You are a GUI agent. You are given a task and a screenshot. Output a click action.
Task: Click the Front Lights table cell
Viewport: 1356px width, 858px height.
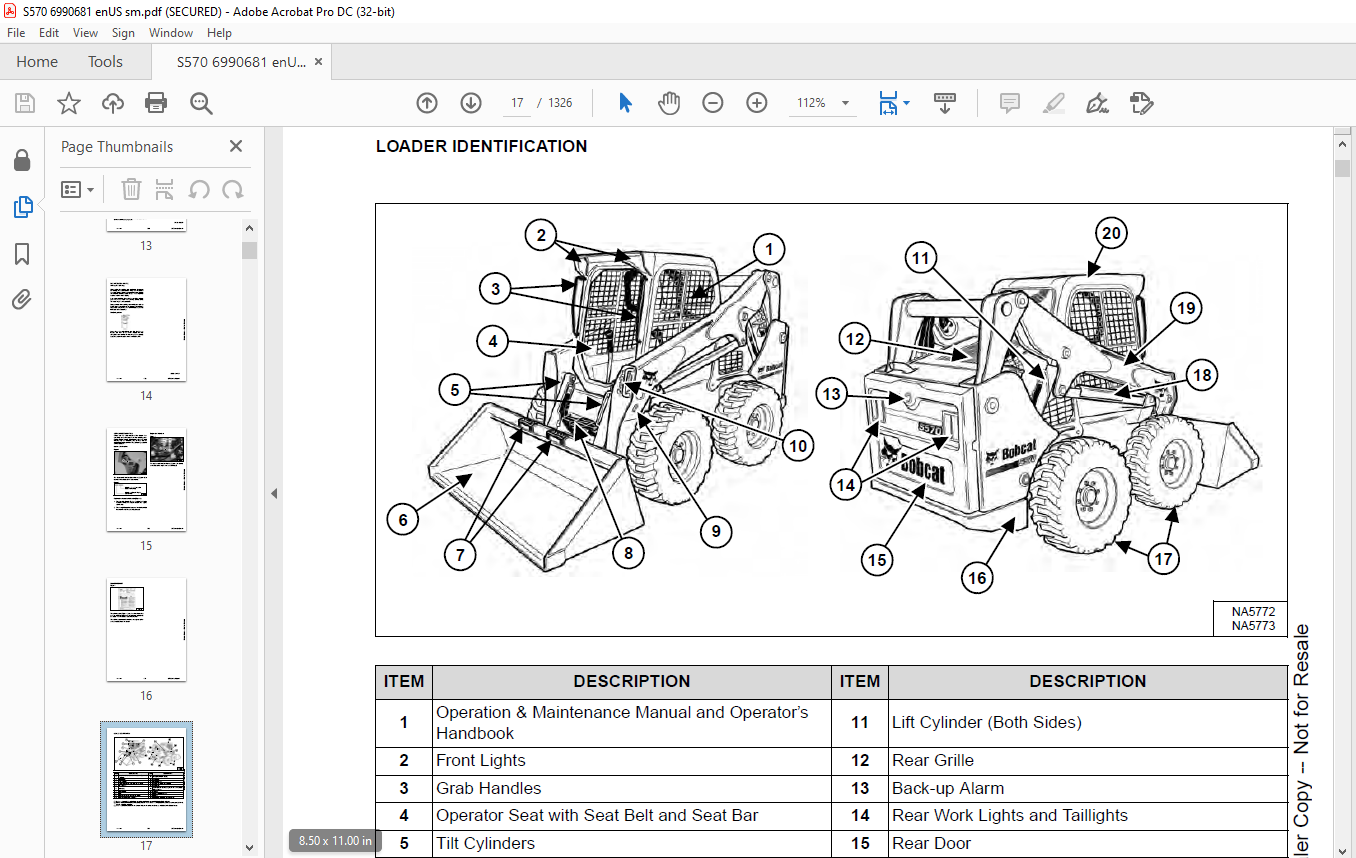(x=631, y=760)
